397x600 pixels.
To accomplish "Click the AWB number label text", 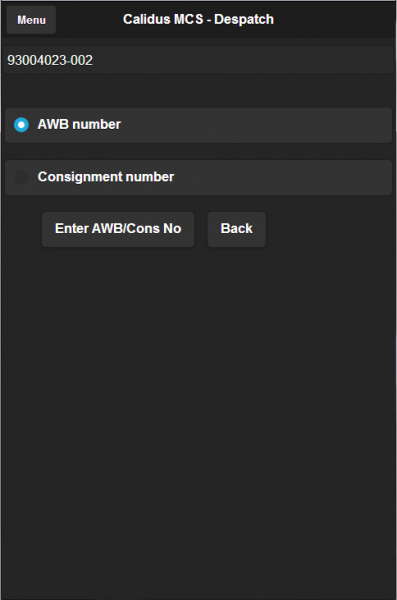I will tap(79, 124).
